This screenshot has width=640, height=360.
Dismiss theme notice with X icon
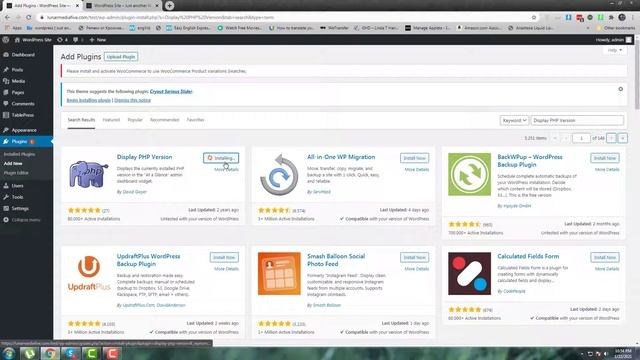point(620,89)
